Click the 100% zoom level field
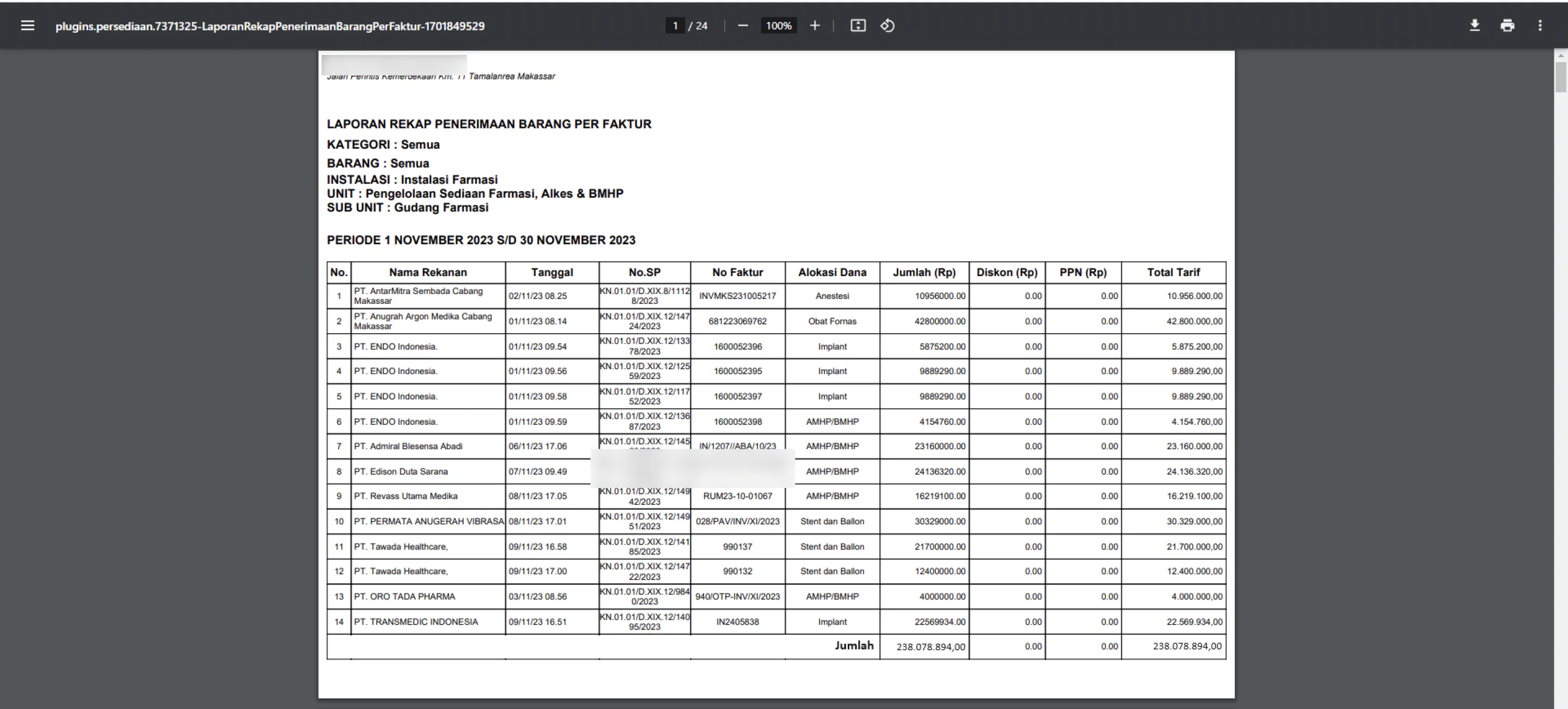The height and width of the screenshot is (709, 1568). [779, 26]
